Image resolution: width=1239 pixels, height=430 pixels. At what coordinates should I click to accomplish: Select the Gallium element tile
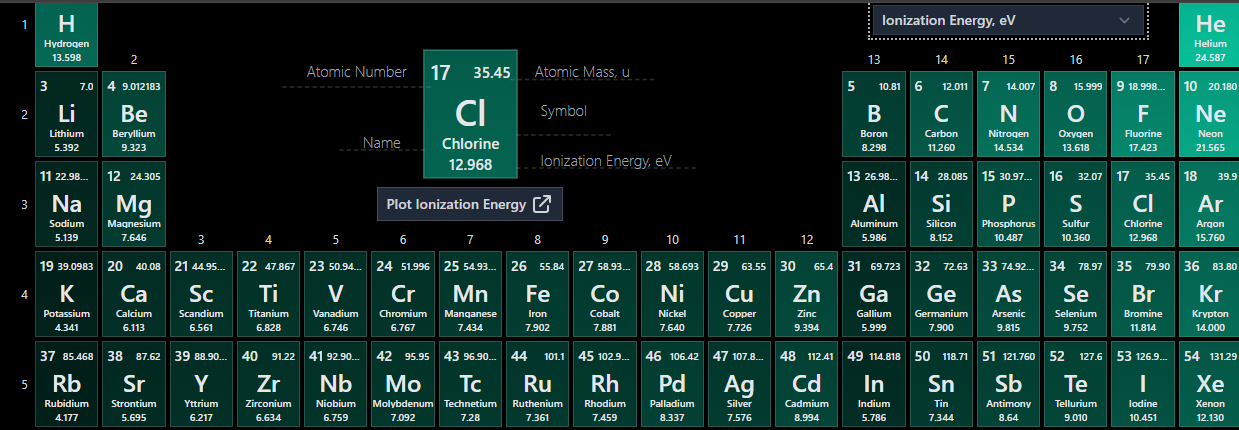coord(874,295)
